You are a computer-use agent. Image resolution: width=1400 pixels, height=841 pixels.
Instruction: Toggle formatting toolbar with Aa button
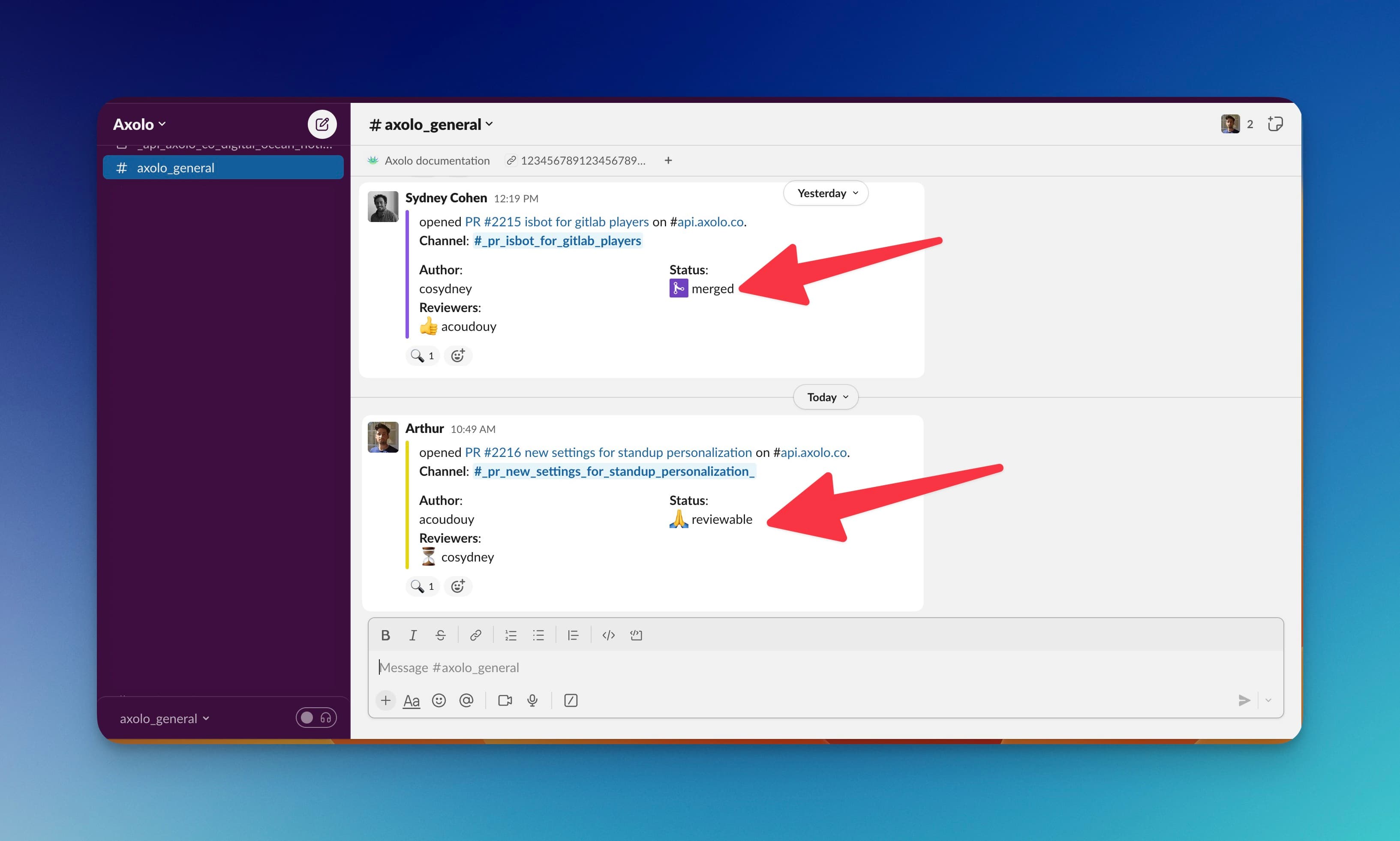(412, 701)
